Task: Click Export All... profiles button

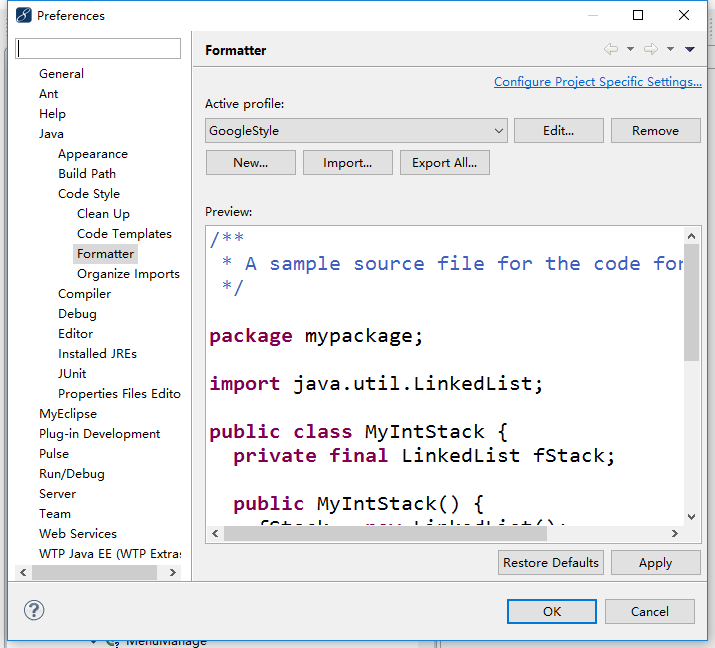Action: [x=445, y=163]
